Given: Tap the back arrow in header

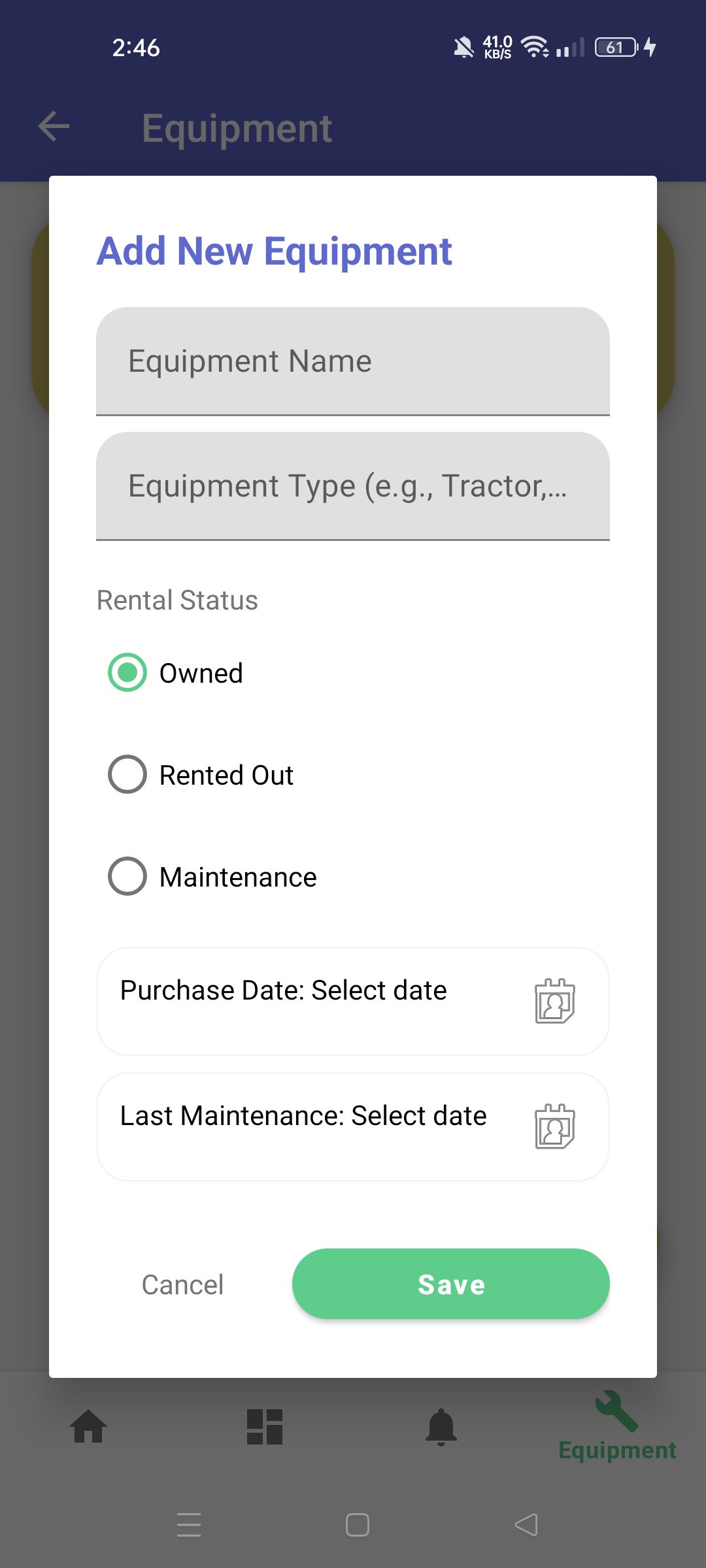Looking at the screenshot, I should (x=54, y=127).
